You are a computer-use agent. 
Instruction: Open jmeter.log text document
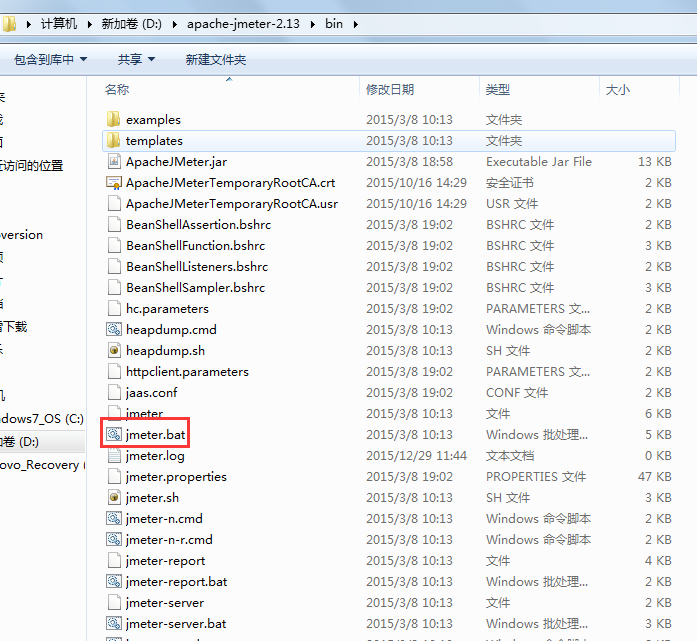coord(155,456)
